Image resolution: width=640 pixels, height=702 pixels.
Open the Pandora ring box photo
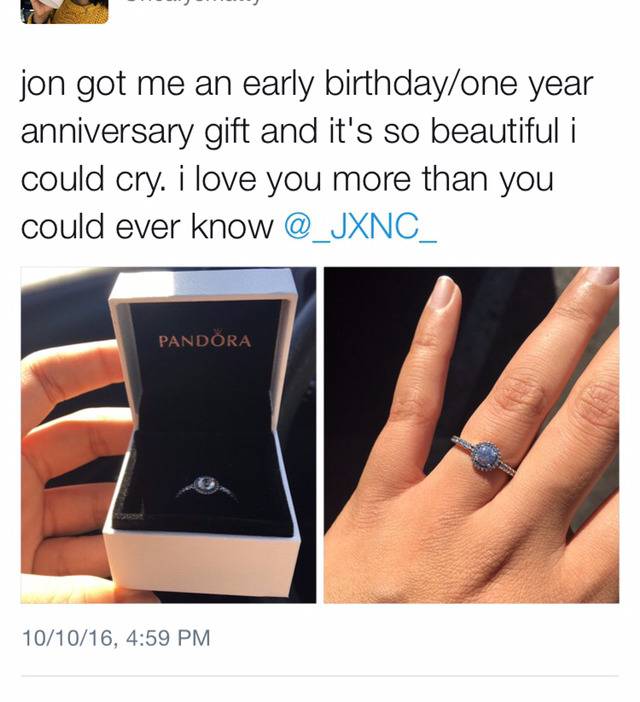[168, 435]
